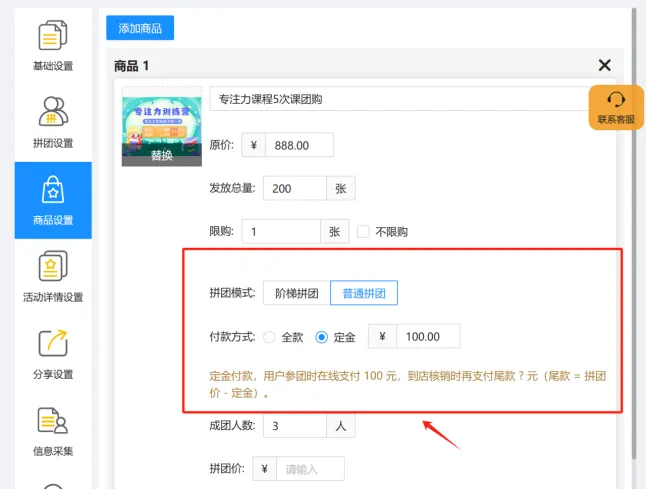This screenshot has width=646, height=489.
Task: Open 信息采集 sidebar icon
Action: [x=53, y=429]
